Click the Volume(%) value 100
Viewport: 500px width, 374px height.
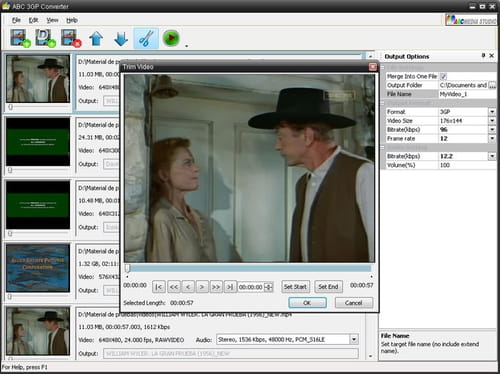[467, 165]
